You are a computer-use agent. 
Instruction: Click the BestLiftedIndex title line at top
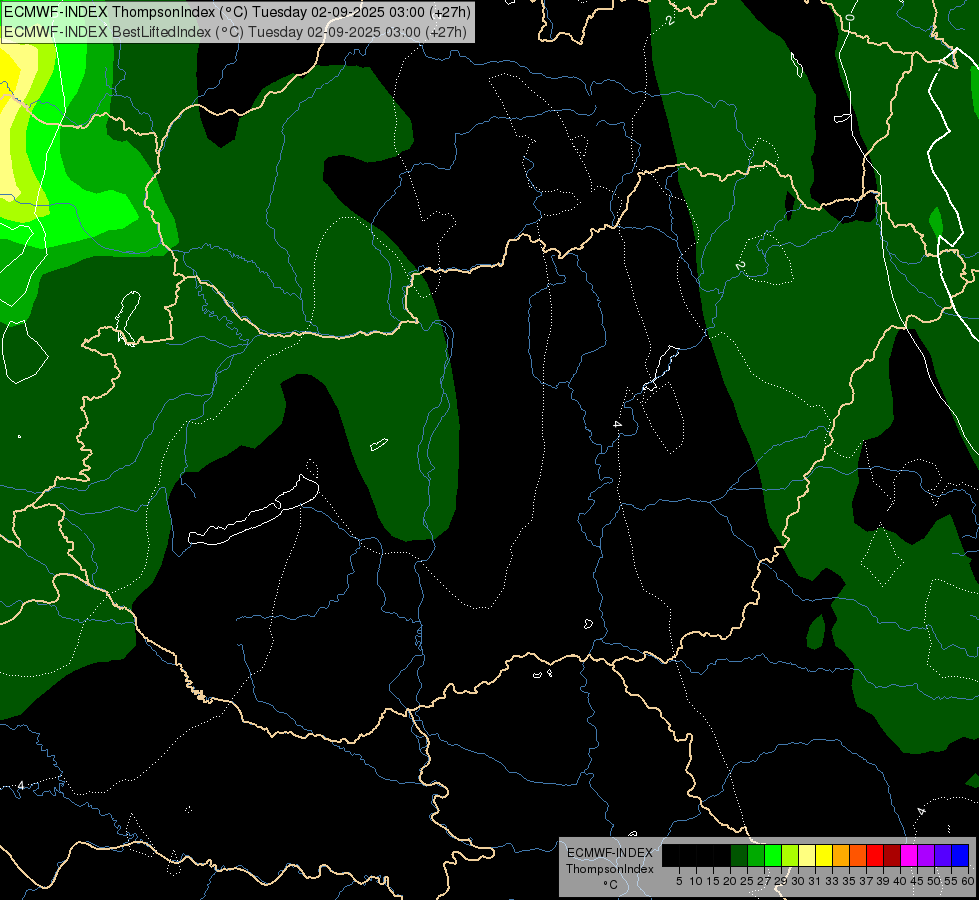[235, 31]
